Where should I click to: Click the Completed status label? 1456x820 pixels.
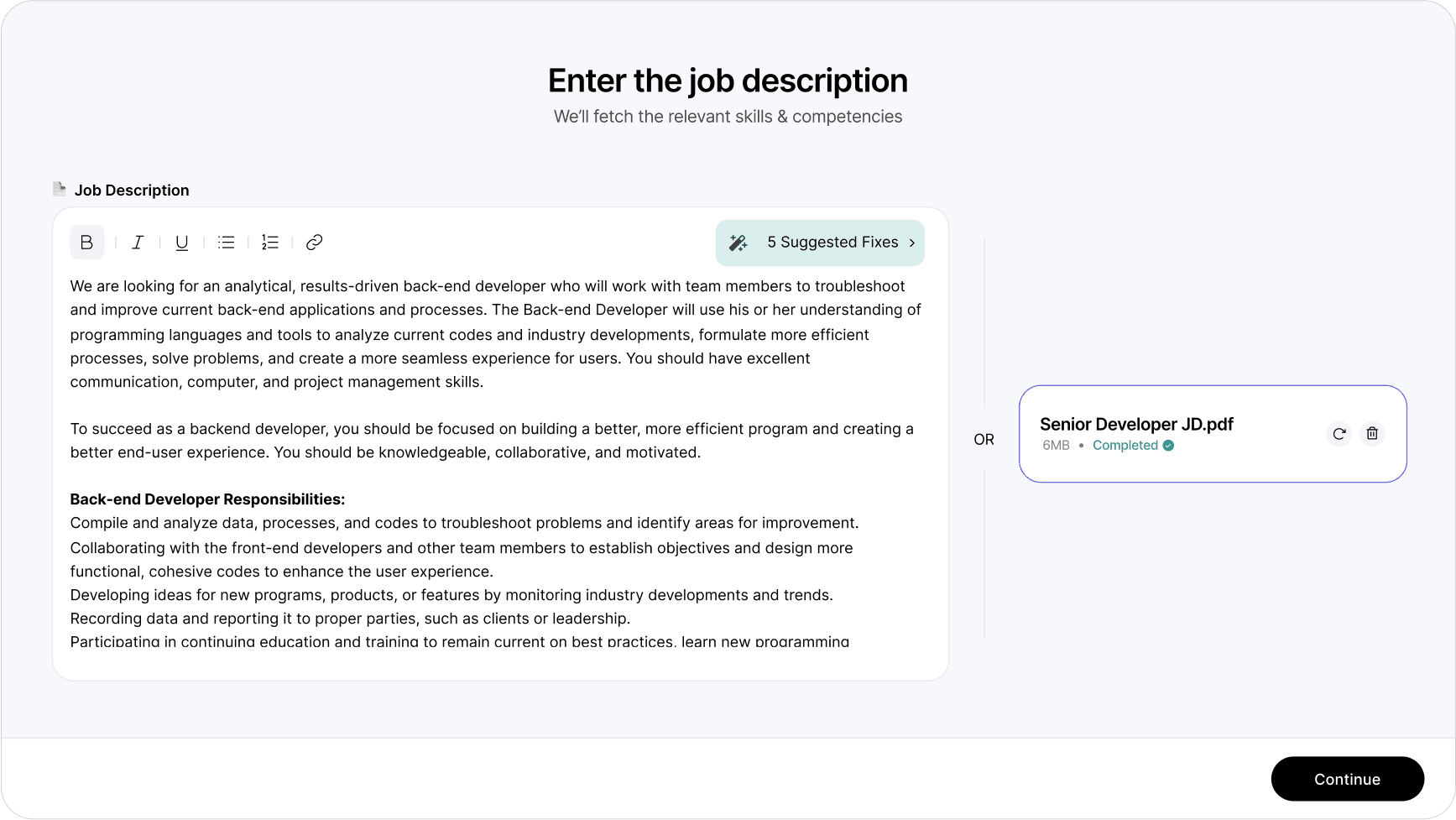[1126, 446]
